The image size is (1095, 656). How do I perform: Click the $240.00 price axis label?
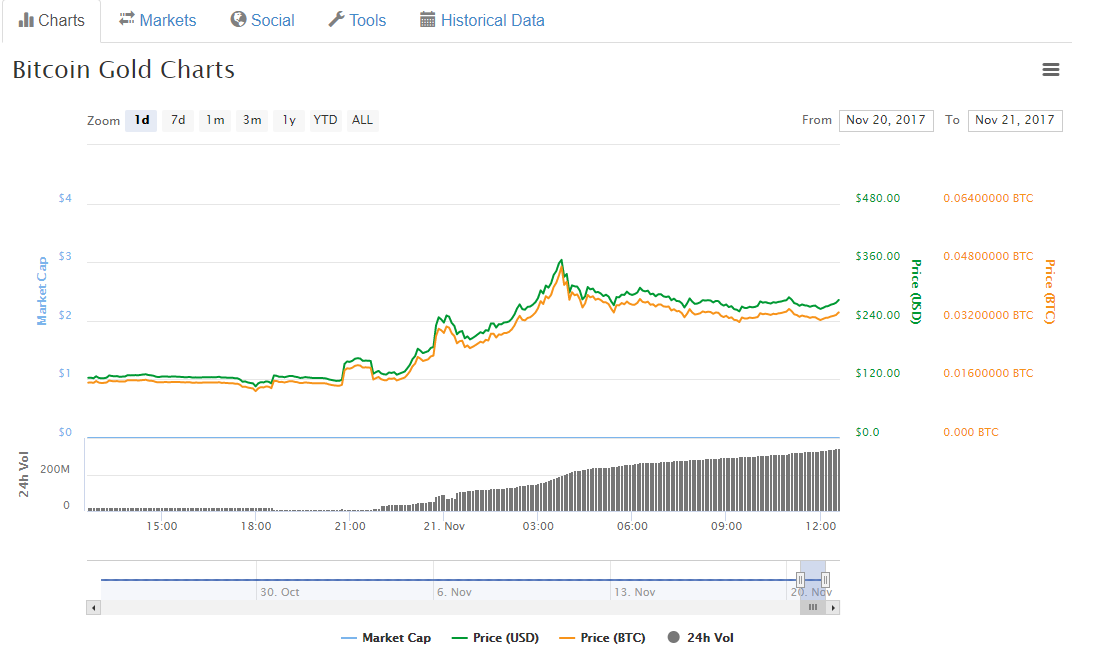pos(878,315)
